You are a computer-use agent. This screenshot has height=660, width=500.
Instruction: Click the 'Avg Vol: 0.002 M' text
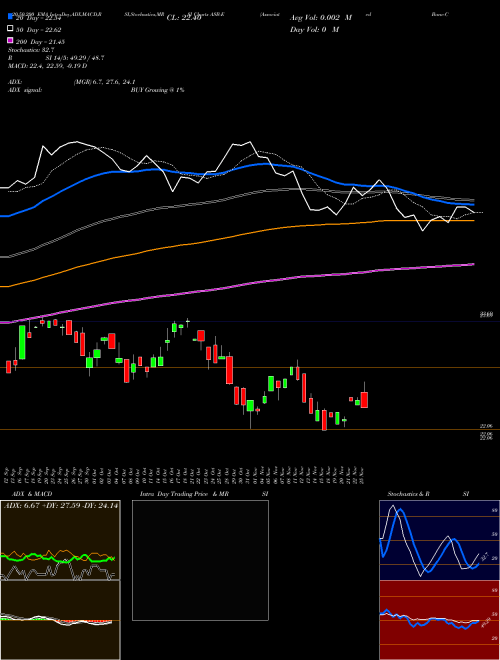(x=321, y=18)
